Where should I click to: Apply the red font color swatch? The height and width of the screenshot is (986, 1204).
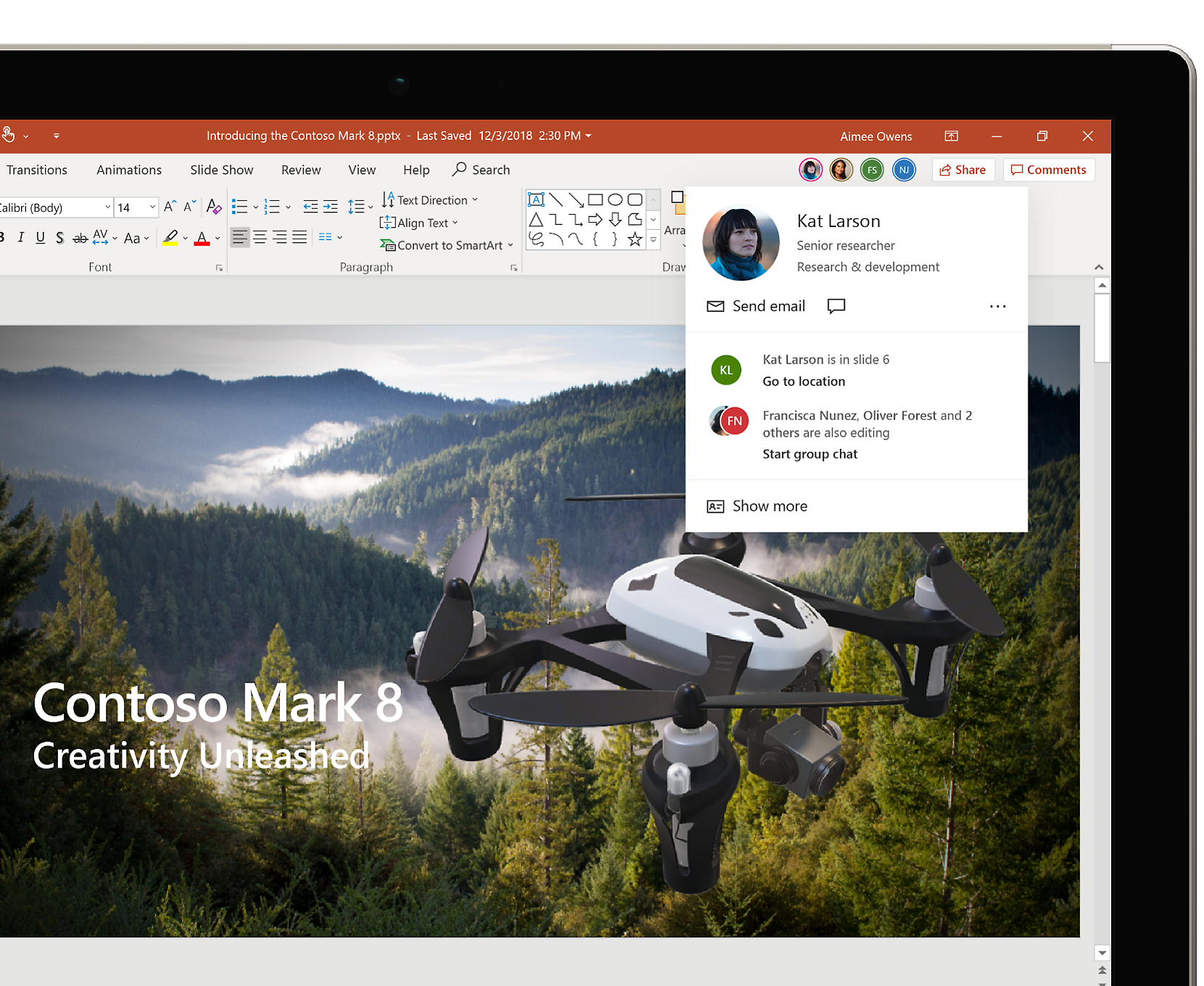pyautogui.click(x=202, y=238)
